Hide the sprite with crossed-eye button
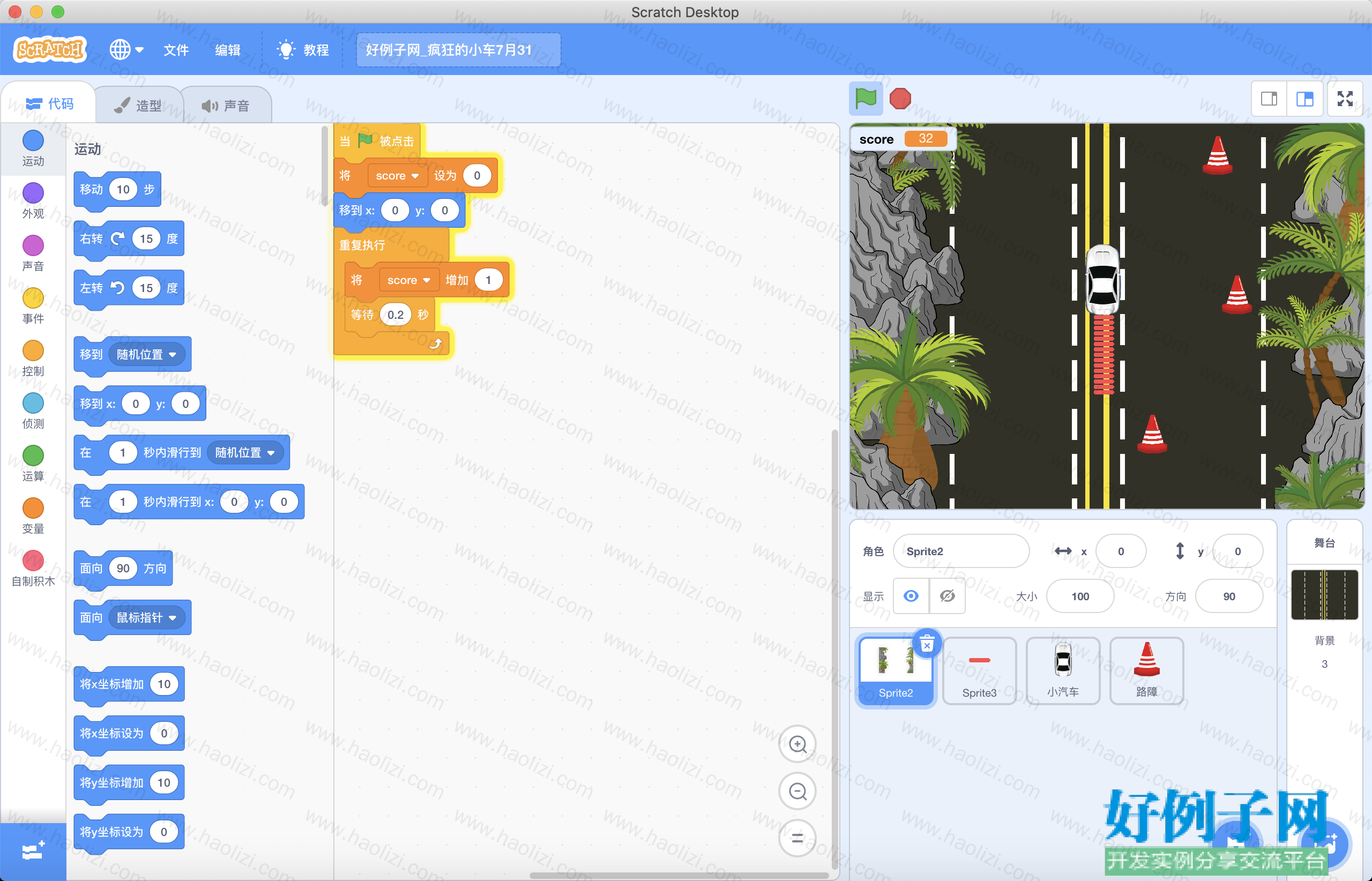1372x881 pixels. click(x=948, y=596)
